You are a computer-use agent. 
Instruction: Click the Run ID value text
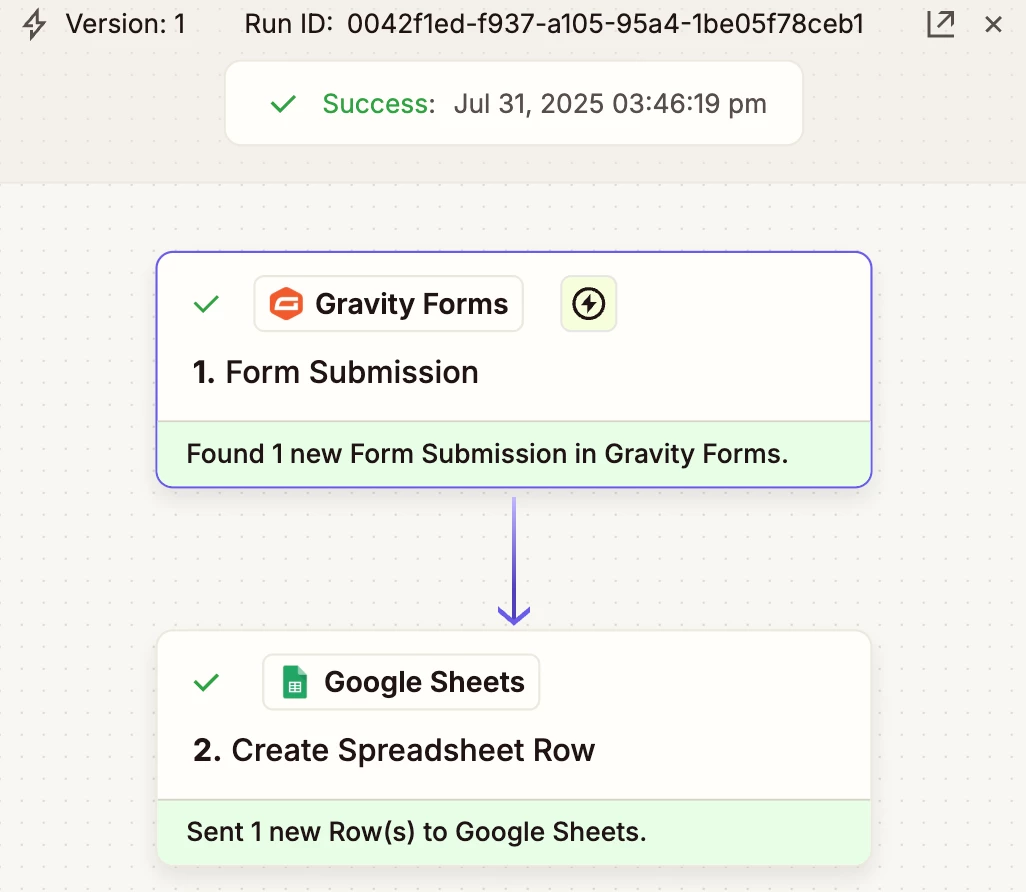point(605,24)
